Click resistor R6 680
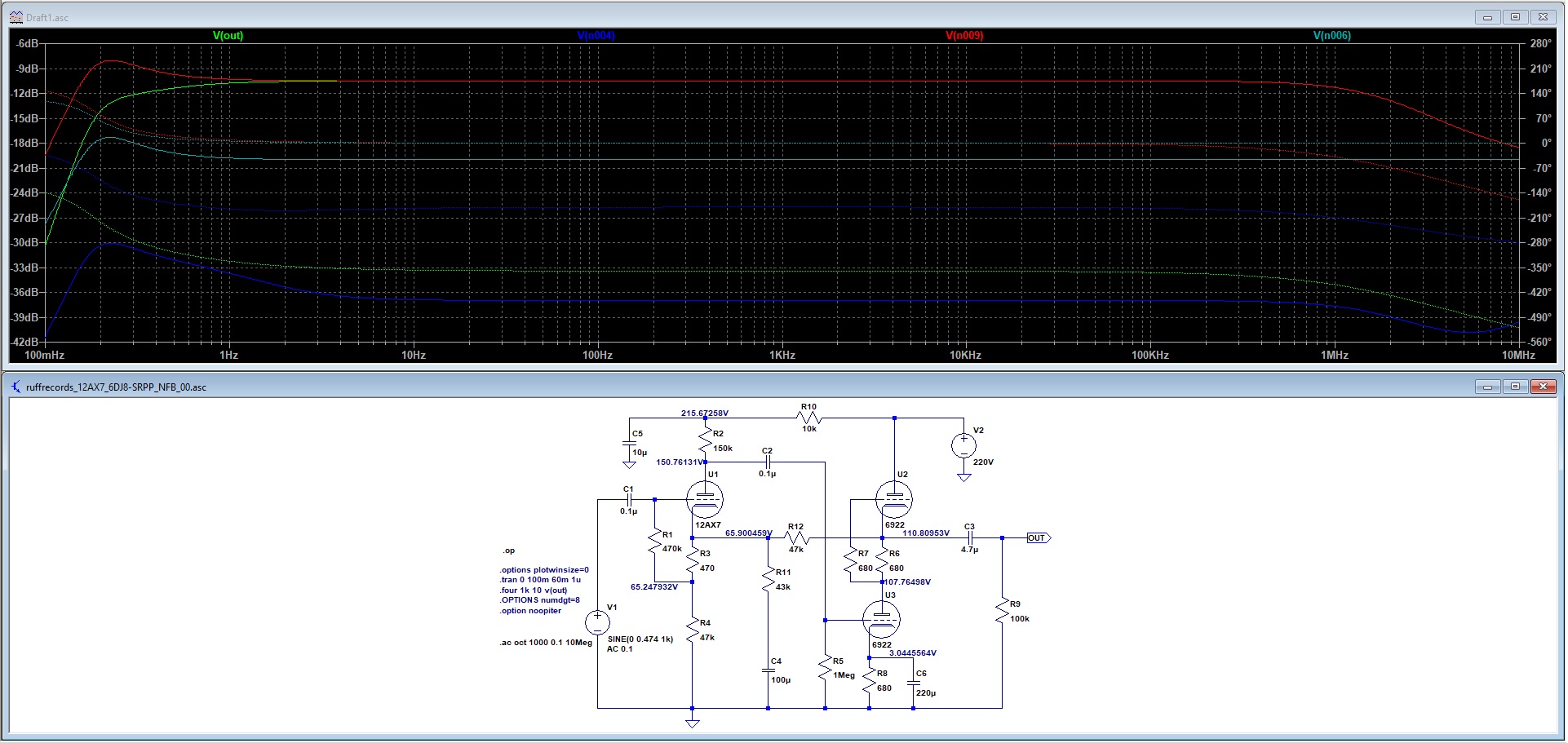1568x743 pixels. 882,561
